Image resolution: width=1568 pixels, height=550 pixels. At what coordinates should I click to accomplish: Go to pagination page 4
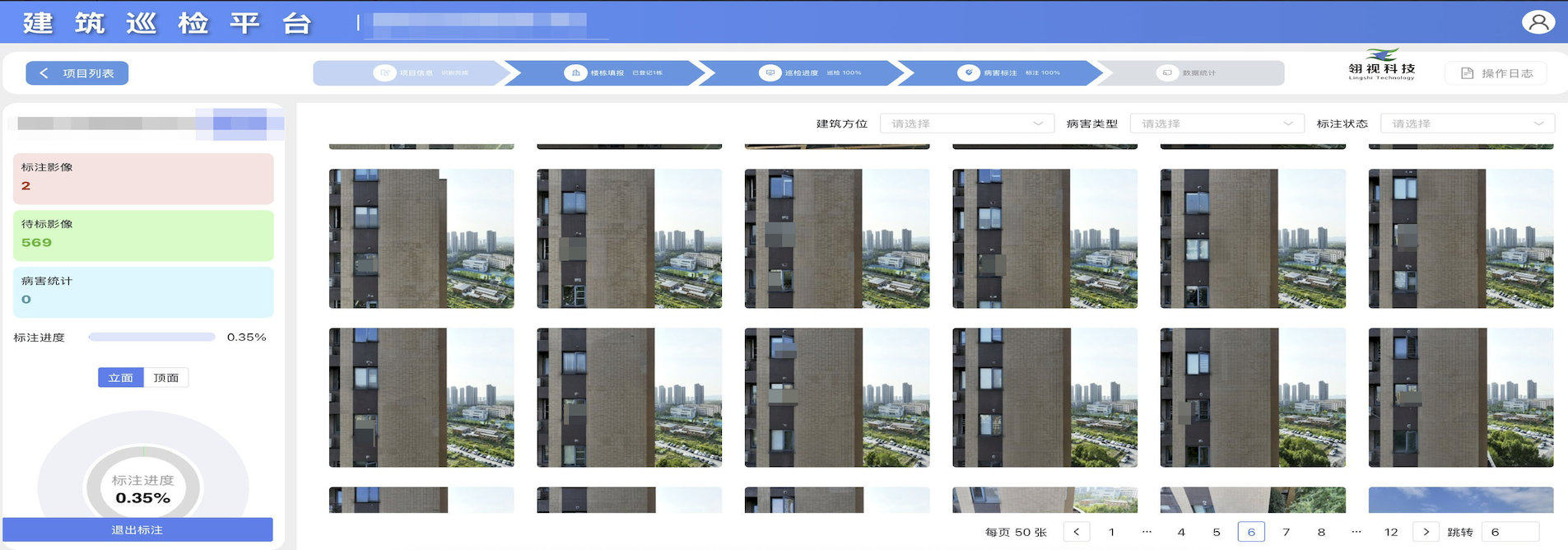coord(1181,532)
